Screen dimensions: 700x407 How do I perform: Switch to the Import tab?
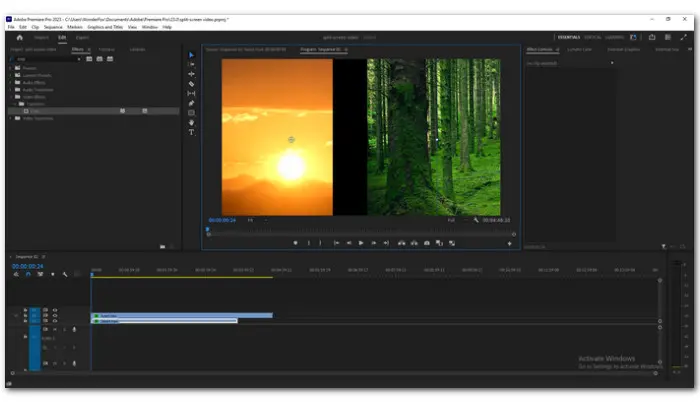tap(42, 38)
